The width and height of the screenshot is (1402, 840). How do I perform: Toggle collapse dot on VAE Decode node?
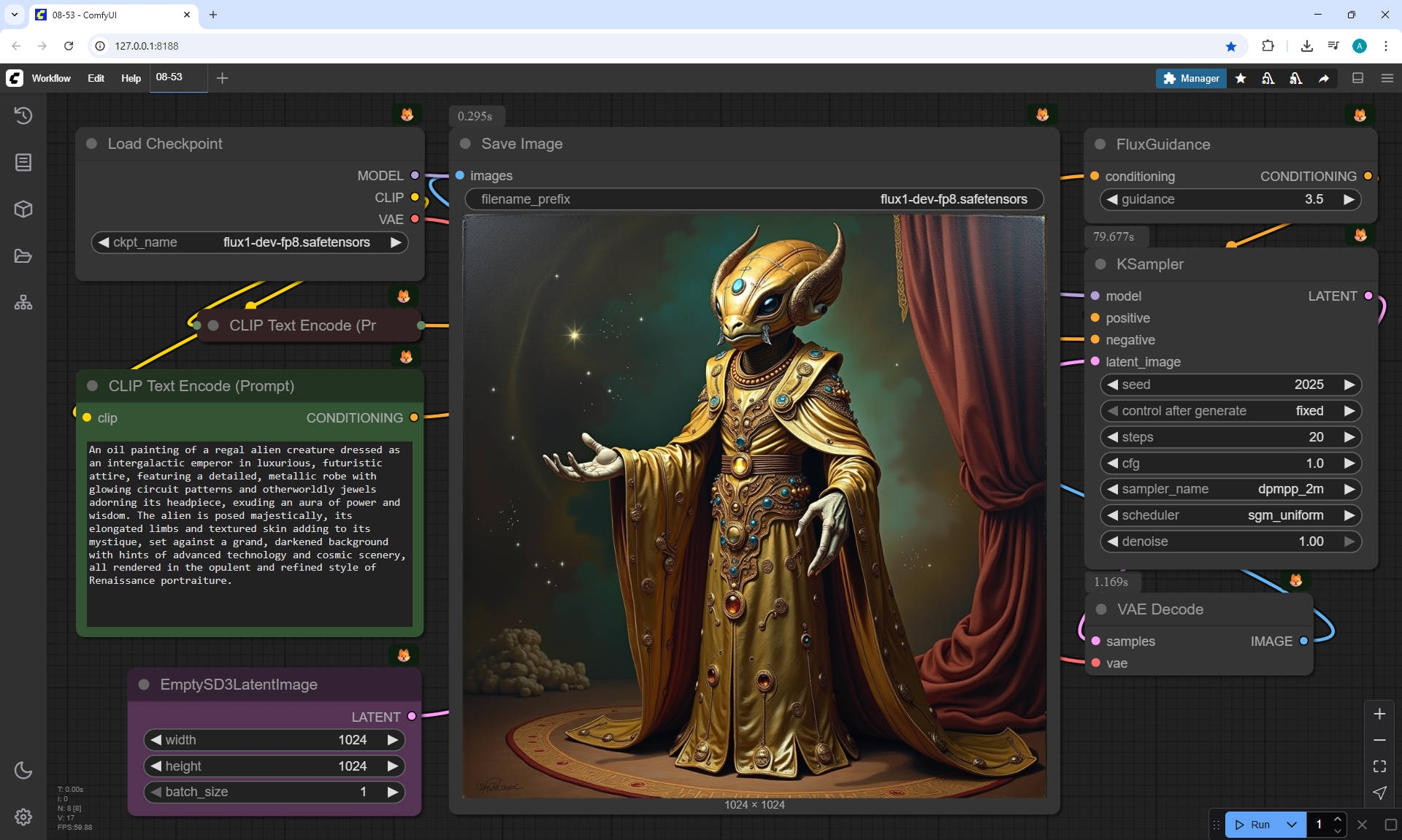[1101, 609]
